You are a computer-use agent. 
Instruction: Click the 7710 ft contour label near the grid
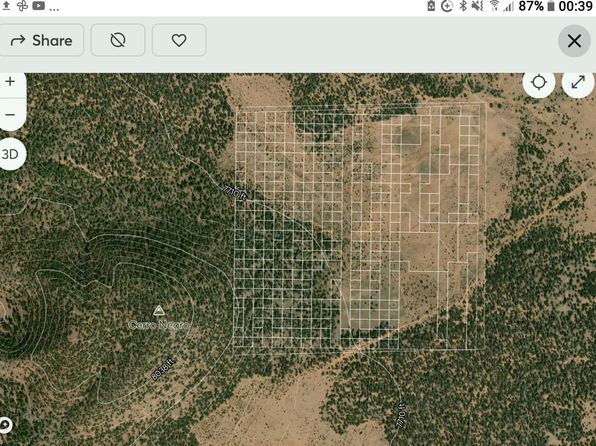coord(235,193)
